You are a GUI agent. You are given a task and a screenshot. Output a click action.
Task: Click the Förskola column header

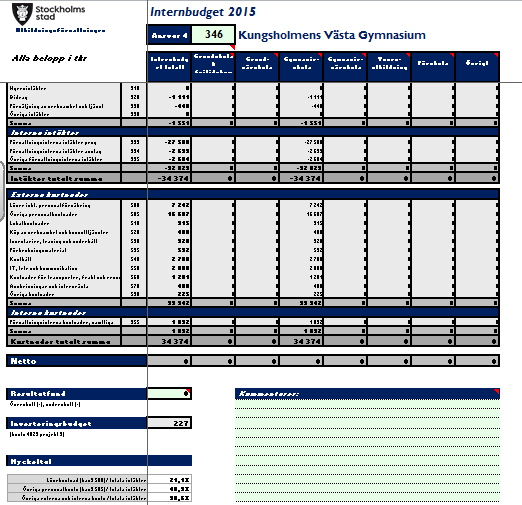[x=433, y=66]
